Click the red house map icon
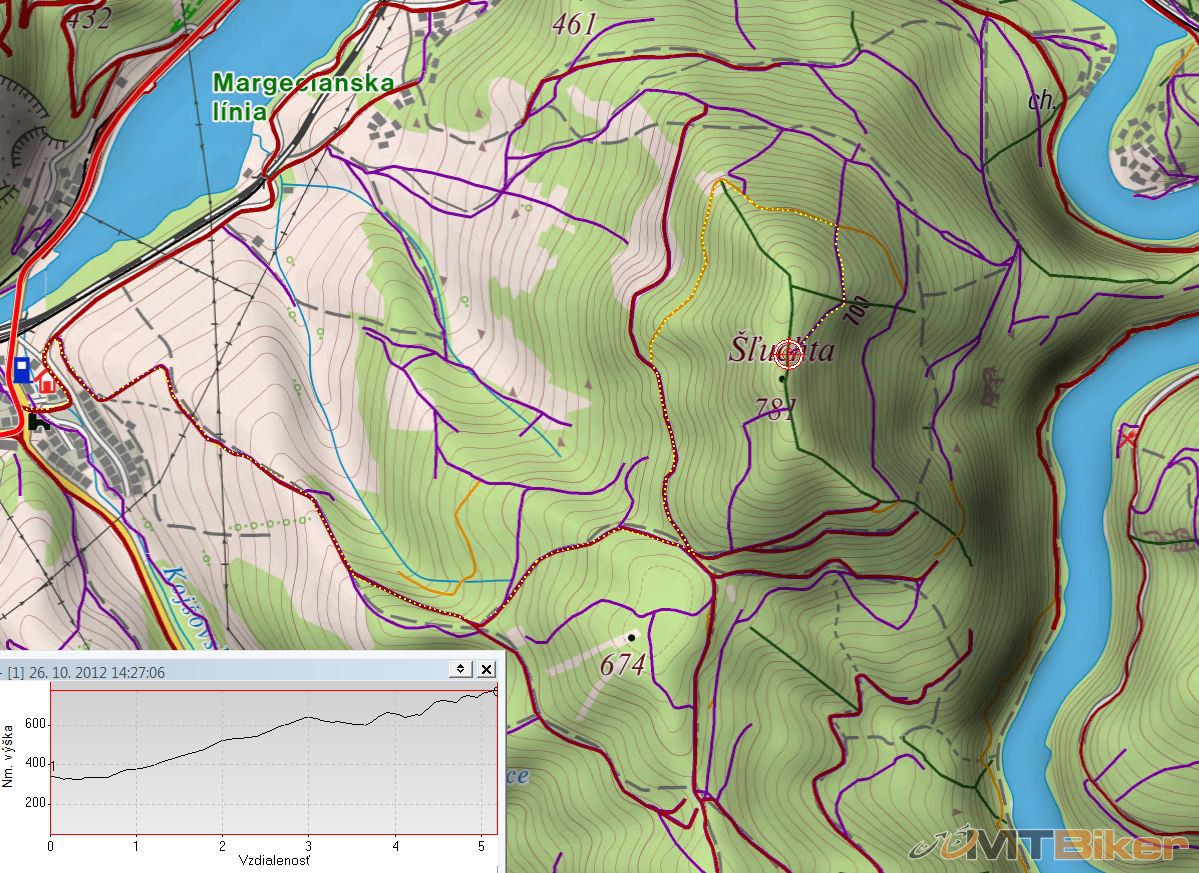 (x=45, y=384)
